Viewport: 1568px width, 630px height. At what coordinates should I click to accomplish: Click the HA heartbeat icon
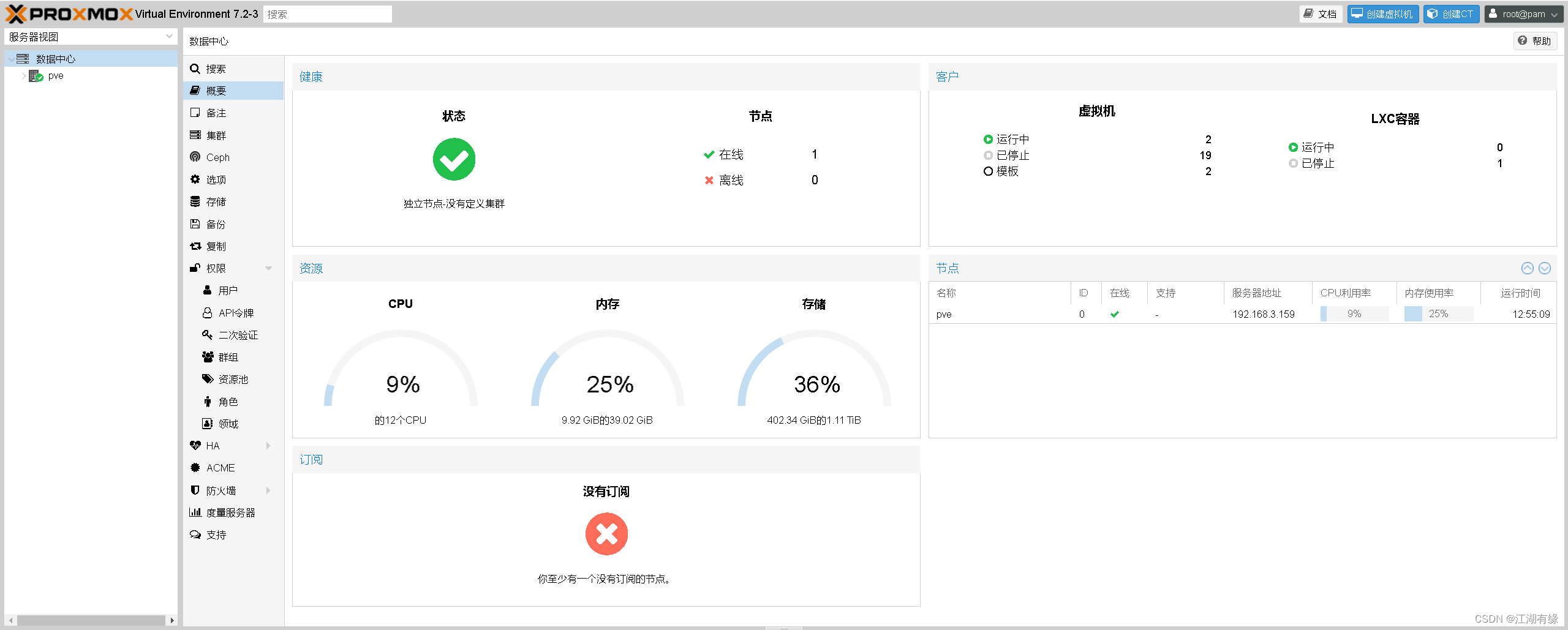click(195, 446)
